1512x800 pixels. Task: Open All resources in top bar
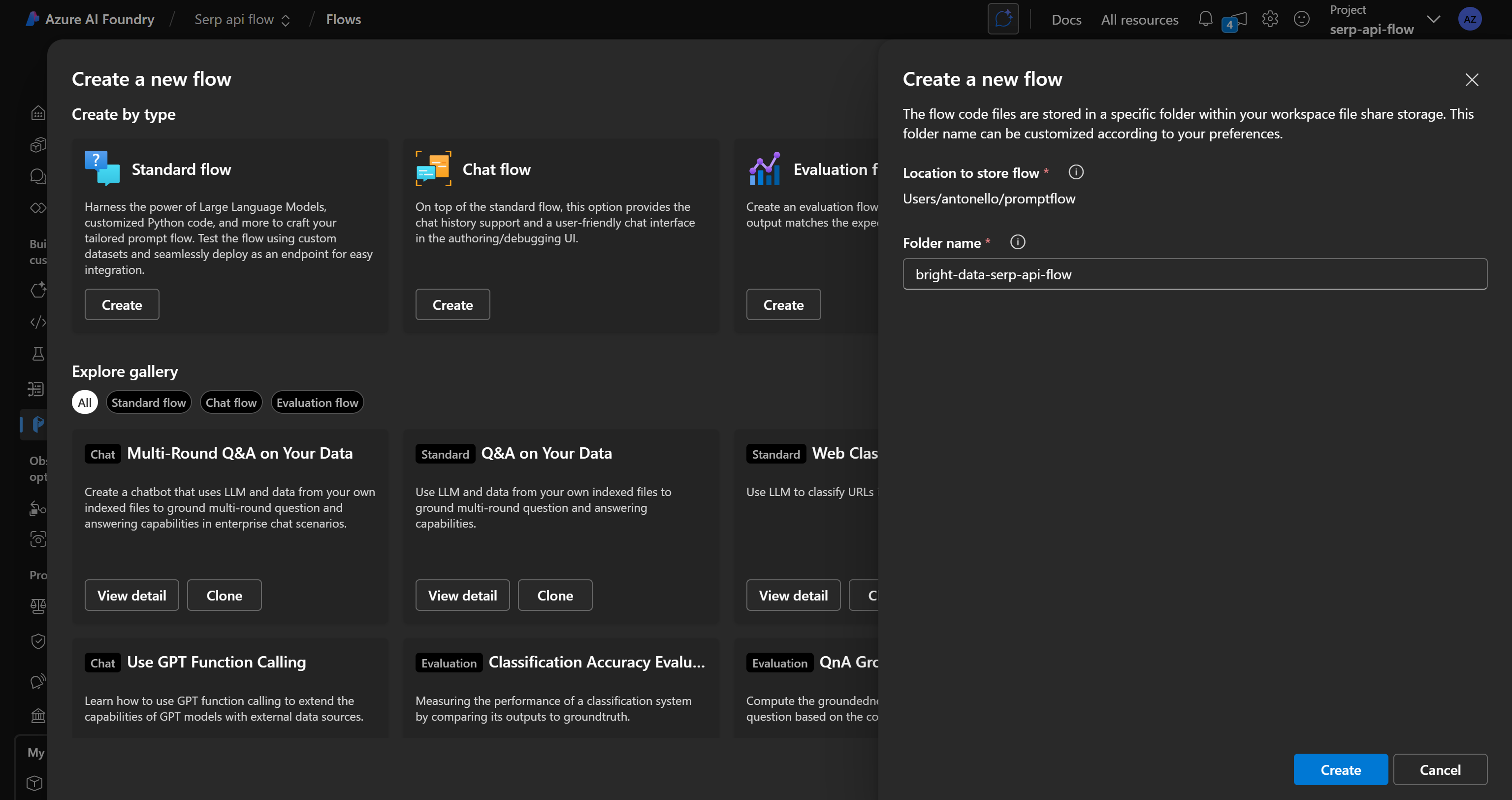pos(1139,19)
